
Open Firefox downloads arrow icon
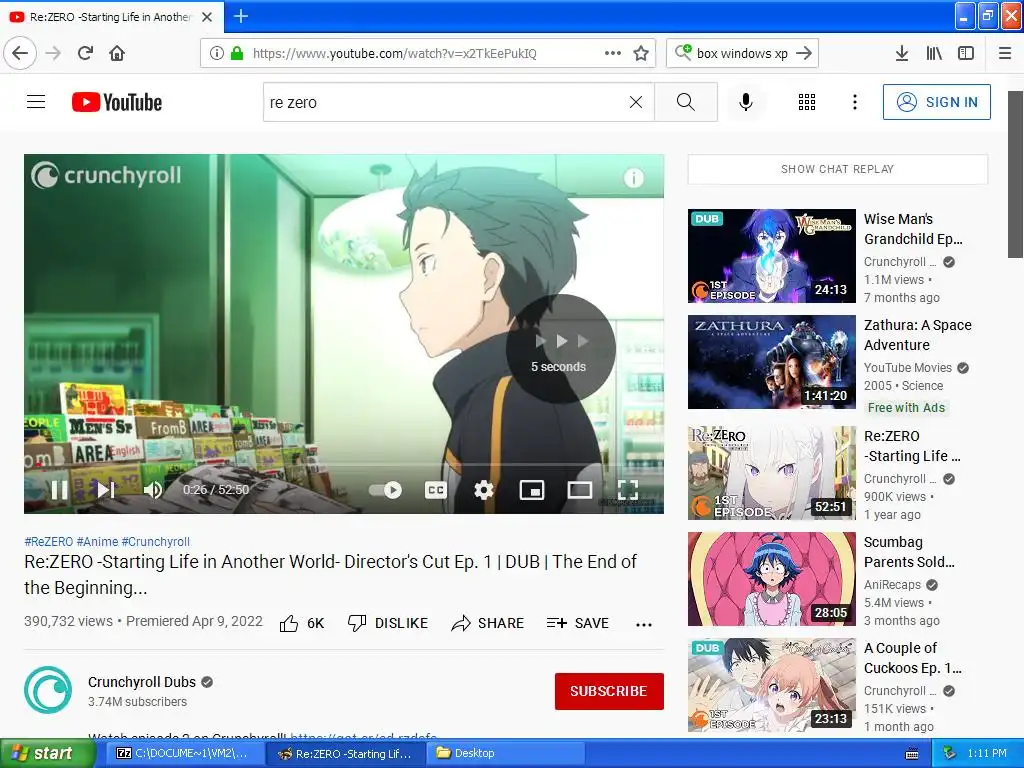[901, 53]
